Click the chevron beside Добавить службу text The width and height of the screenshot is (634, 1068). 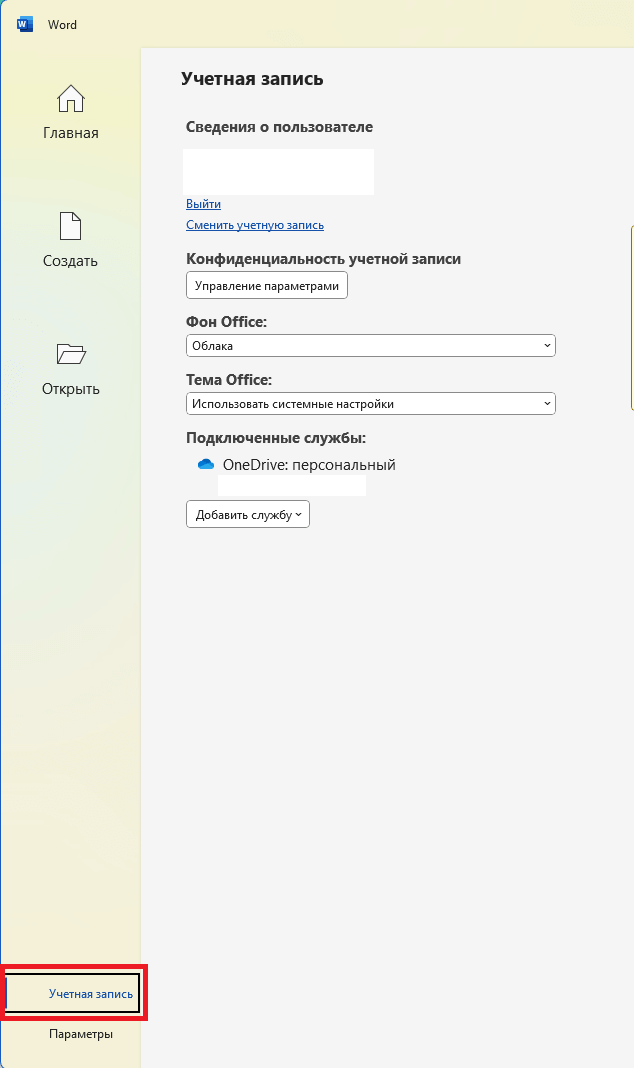coord(298,515)
